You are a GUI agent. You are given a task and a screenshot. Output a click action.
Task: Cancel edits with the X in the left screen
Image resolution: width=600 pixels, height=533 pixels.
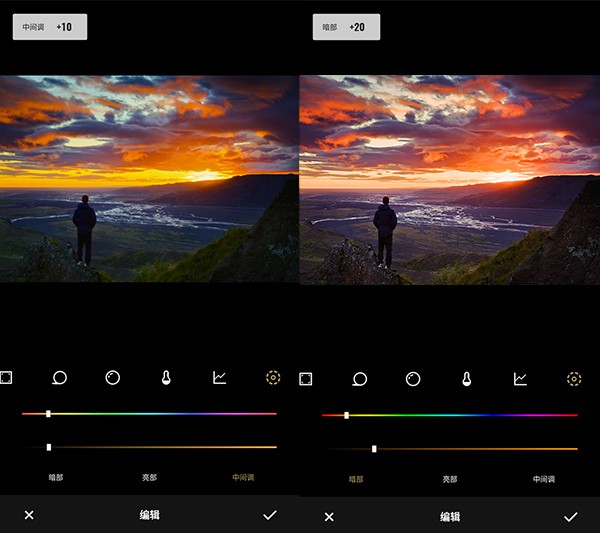(x=29, y=515)
